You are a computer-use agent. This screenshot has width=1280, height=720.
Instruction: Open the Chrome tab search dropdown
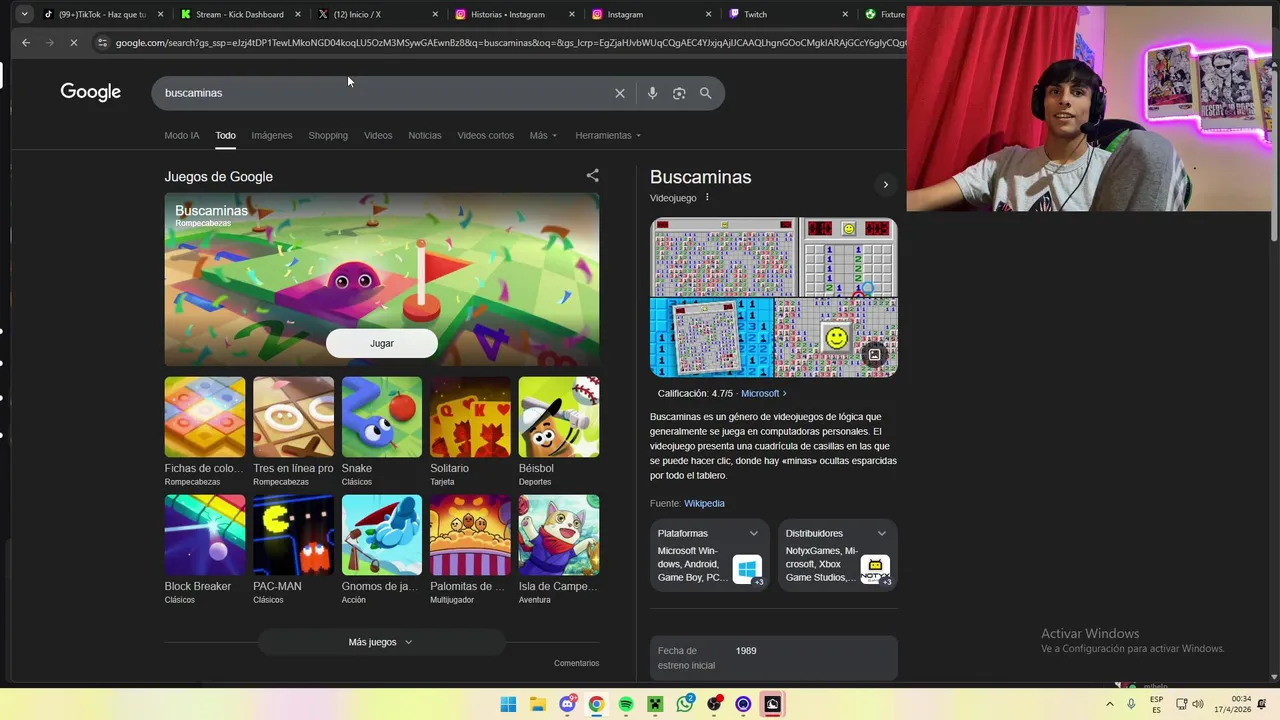click(24, 14)
